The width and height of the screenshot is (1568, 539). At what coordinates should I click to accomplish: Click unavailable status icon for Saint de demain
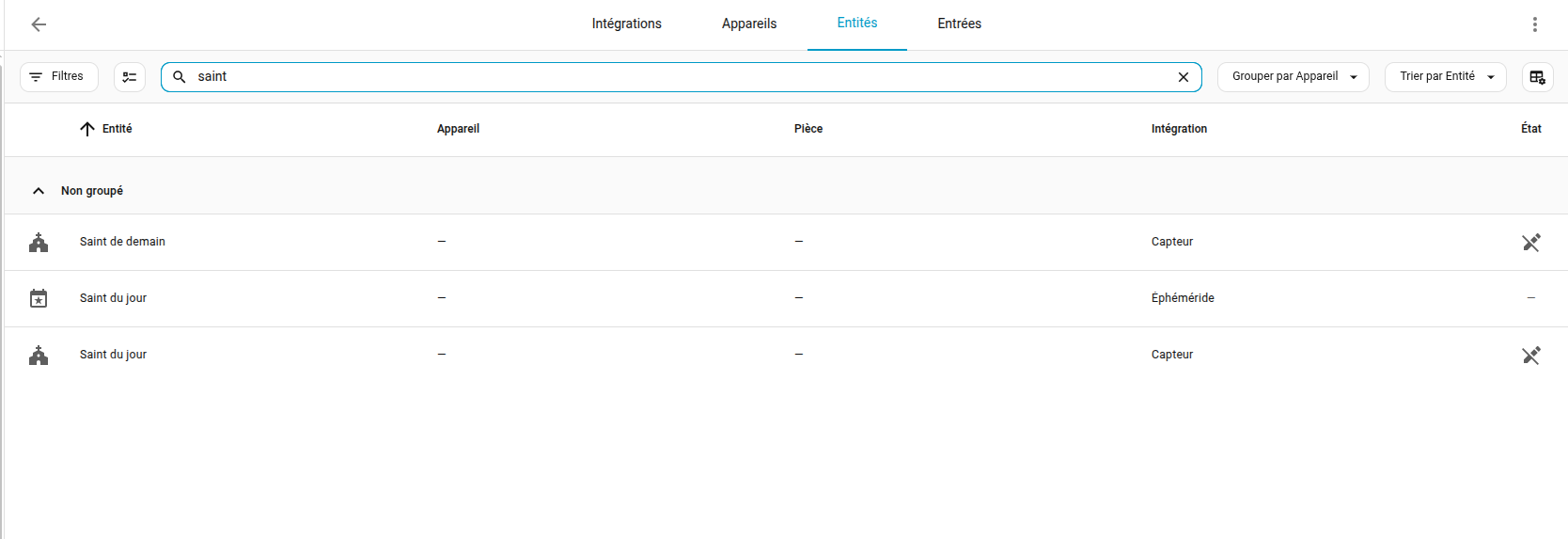coord(1530,243)
